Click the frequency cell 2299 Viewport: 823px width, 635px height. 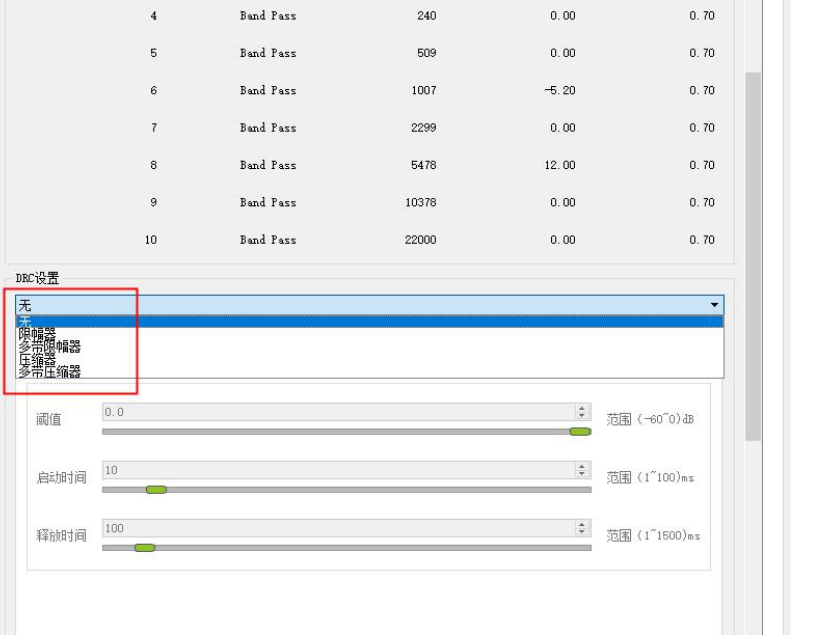(x=424, y=128)
